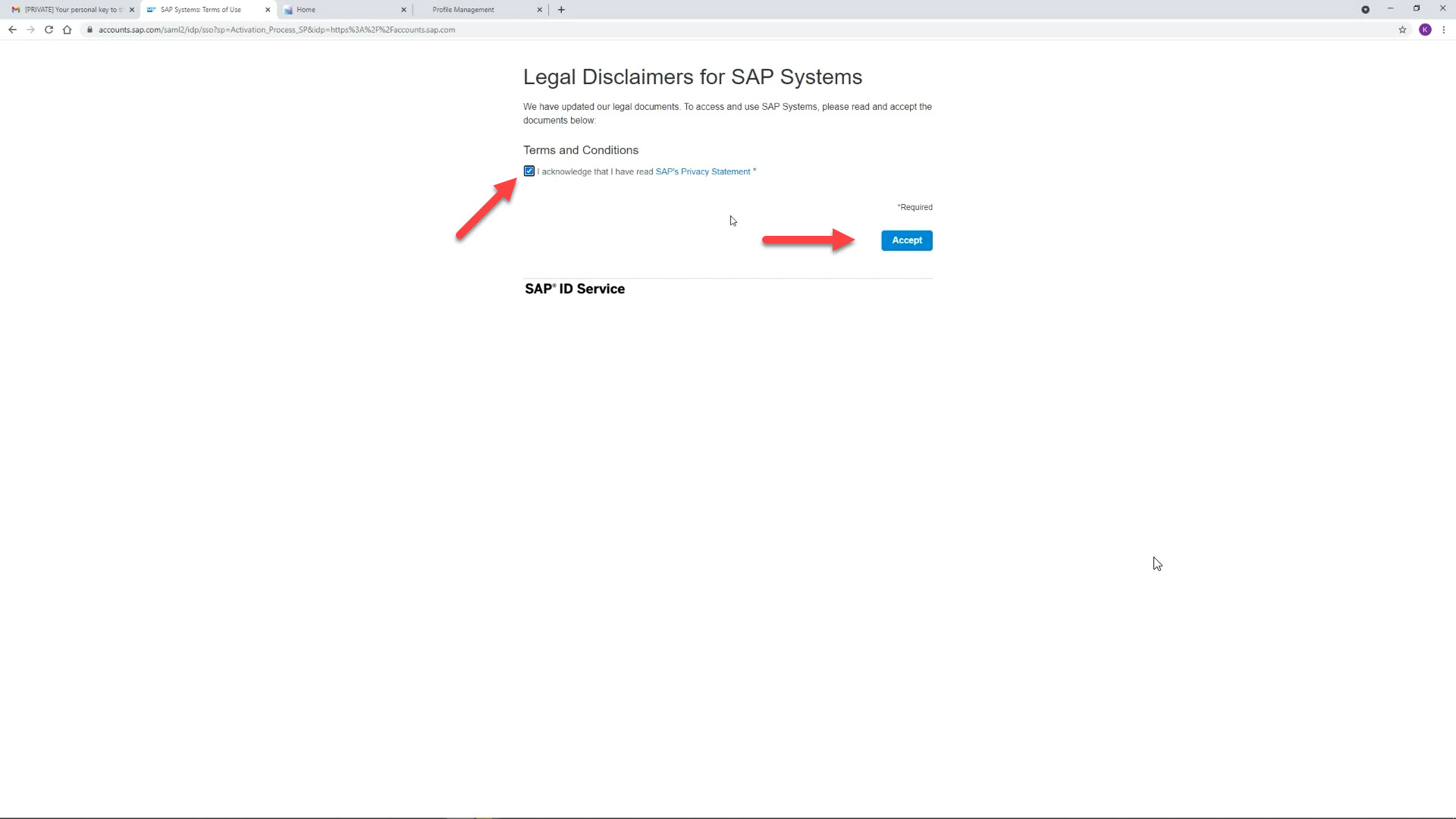Open a new browser tab

coord(561,10)
